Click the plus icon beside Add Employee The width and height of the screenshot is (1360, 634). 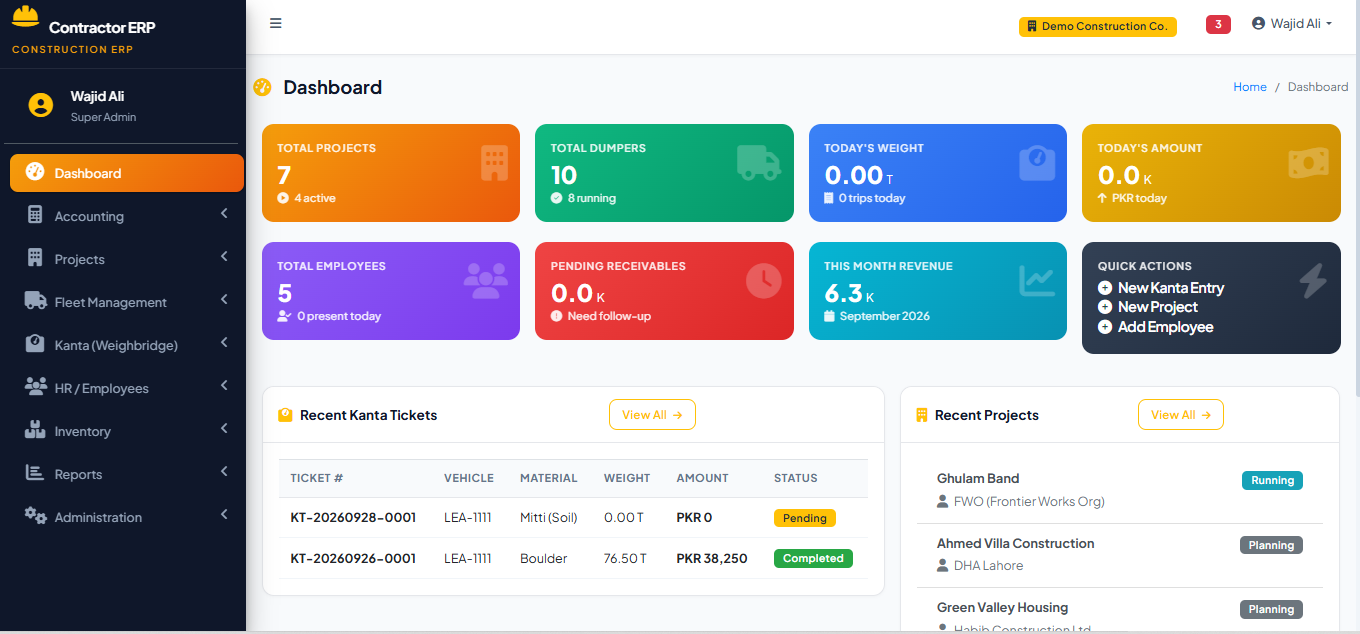[x=1105, y=327]
